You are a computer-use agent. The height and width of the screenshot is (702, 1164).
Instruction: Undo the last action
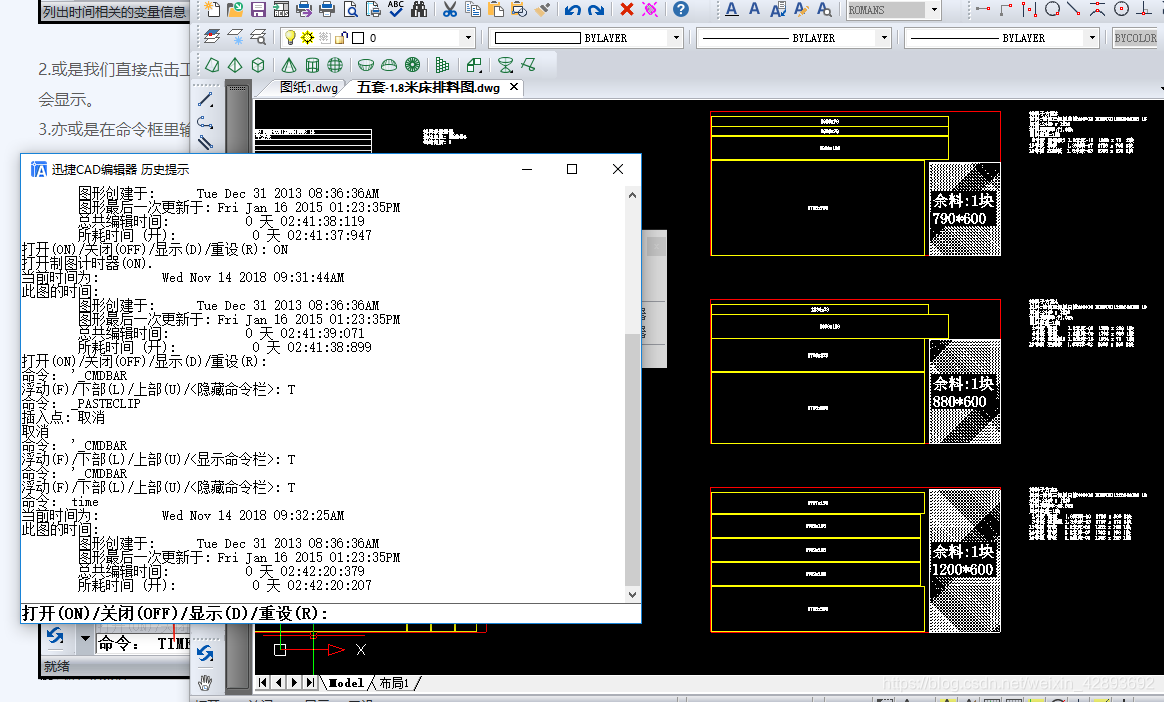572,9
